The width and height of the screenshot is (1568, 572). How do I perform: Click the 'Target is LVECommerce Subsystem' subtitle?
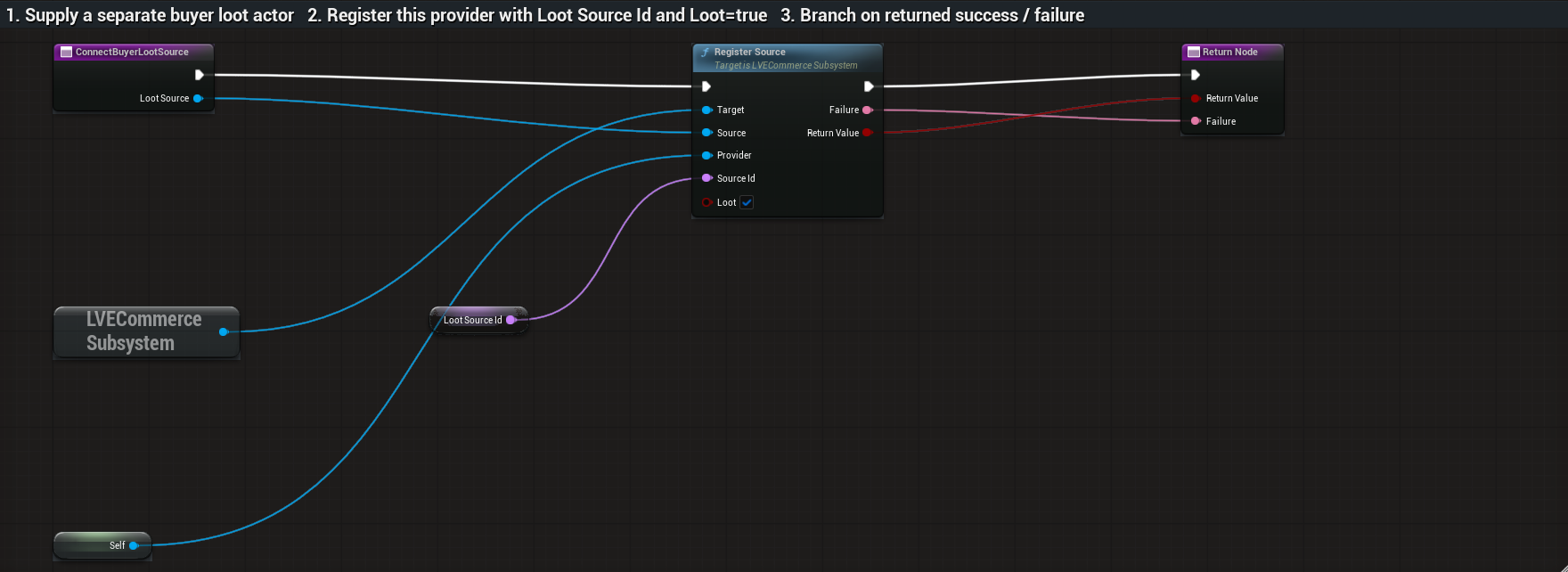[786, 65]
